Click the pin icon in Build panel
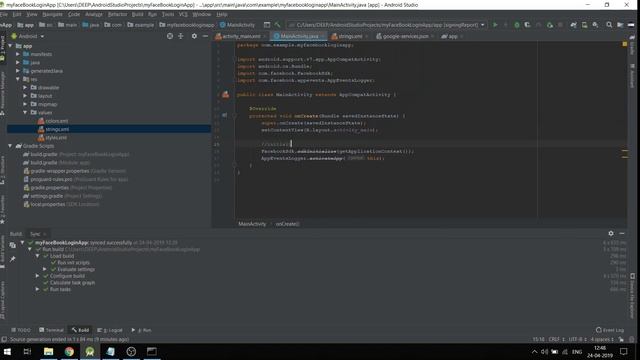 click(13, 259)
